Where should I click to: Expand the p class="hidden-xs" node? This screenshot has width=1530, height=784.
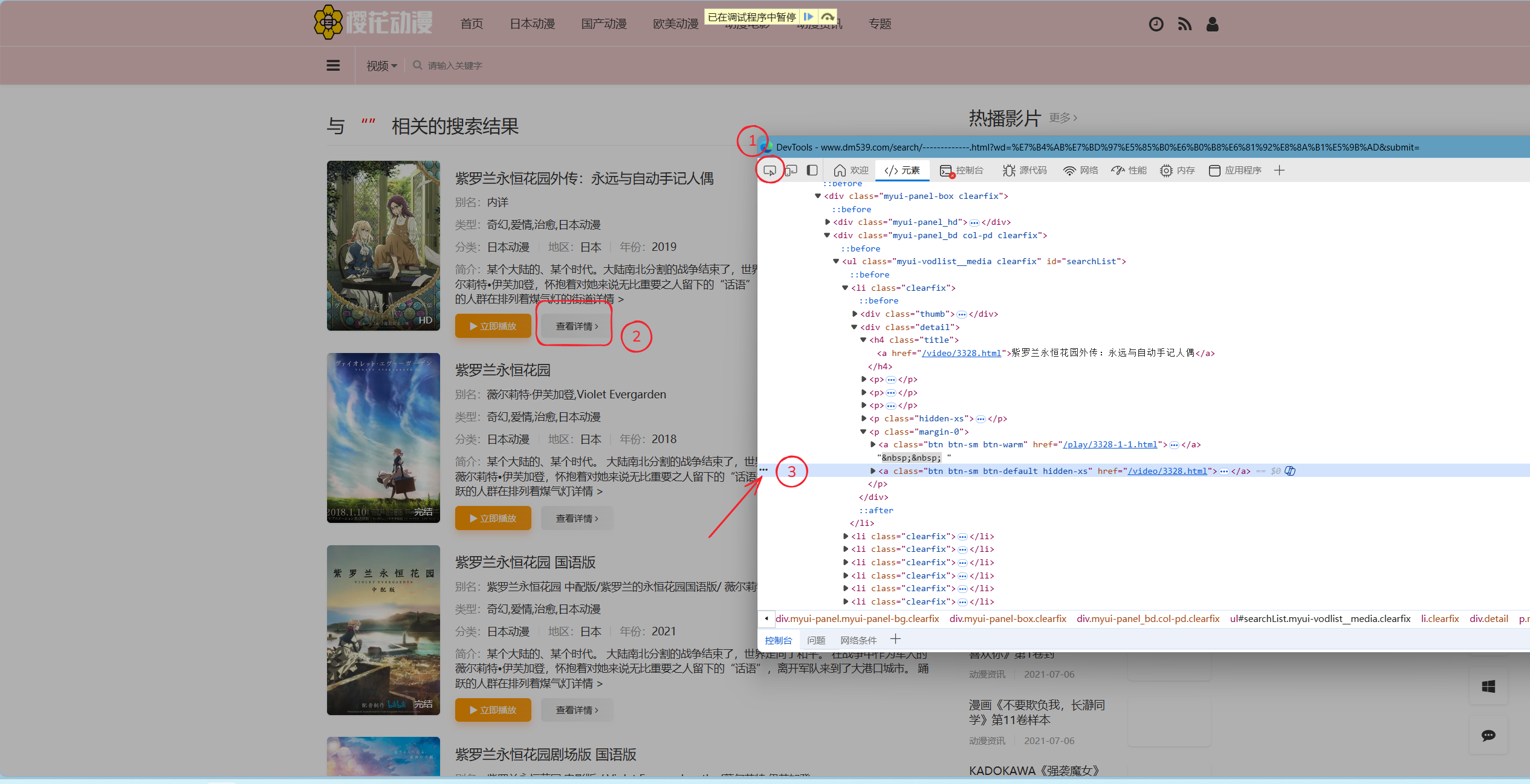tap(863, 418)
